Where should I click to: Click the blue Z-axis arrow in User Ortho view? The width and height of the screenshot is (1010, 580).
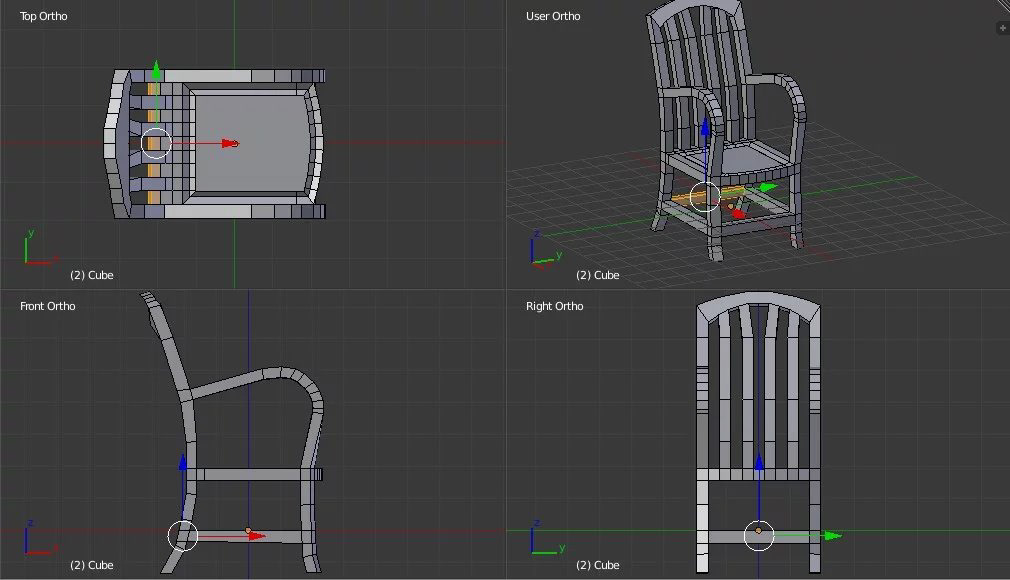[x=705, y=127]
